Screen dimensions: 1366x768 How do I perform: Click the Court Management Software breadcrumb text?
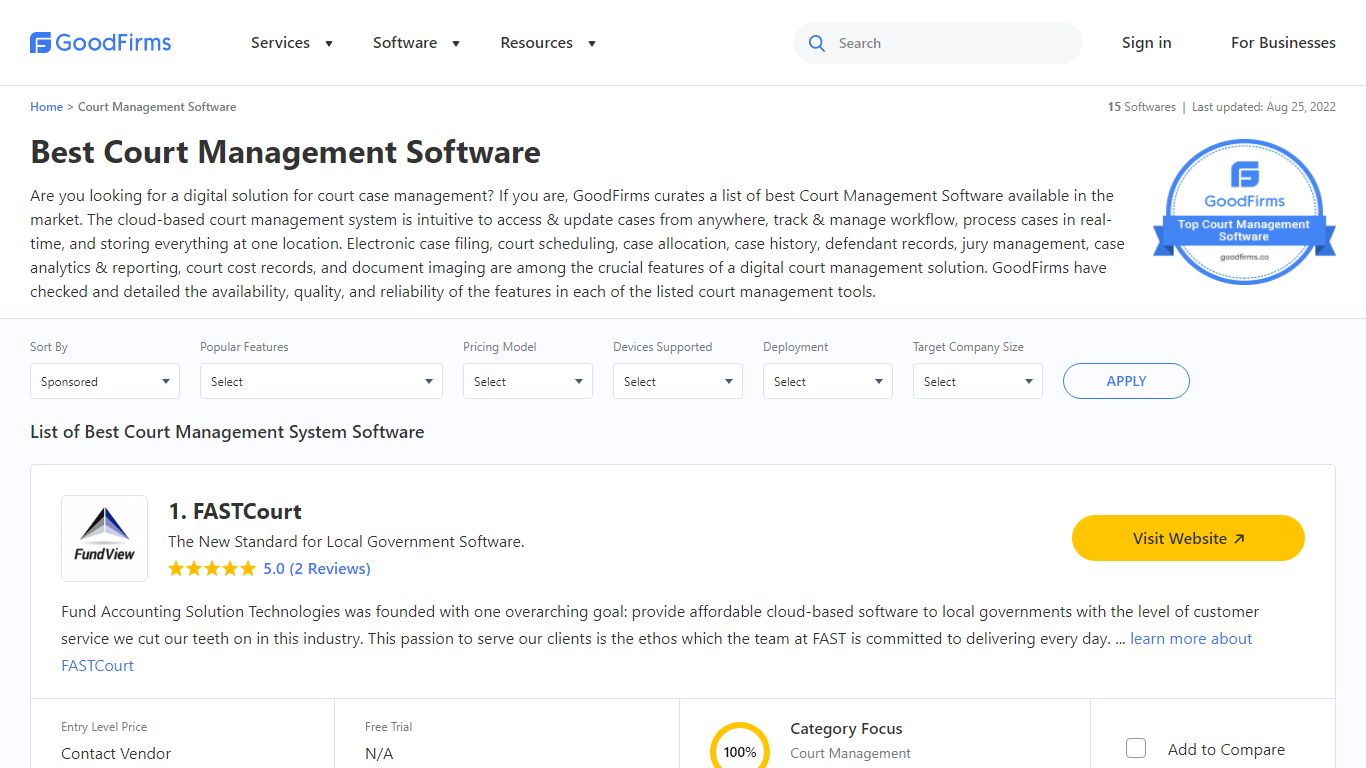point(157,107)
